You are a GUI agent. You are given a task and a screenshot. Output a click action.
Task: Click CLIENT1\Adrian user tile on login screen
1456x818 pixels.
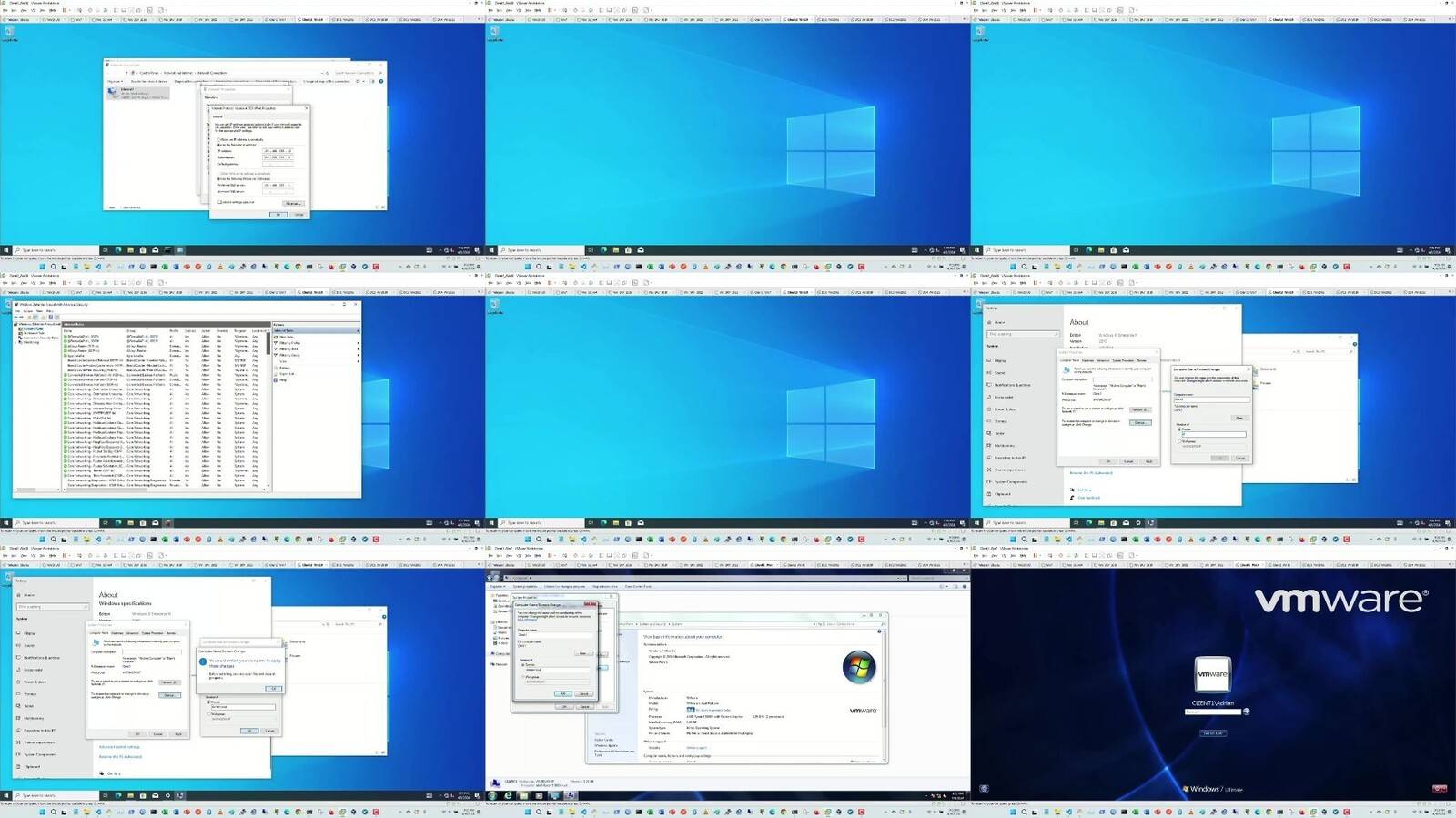coord(1212,675)
